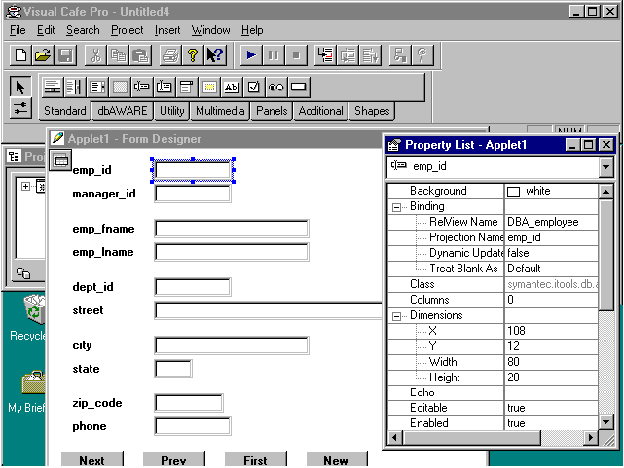Click the Property List scroll up arrow

pyautogui.click(x=606, y=192)
